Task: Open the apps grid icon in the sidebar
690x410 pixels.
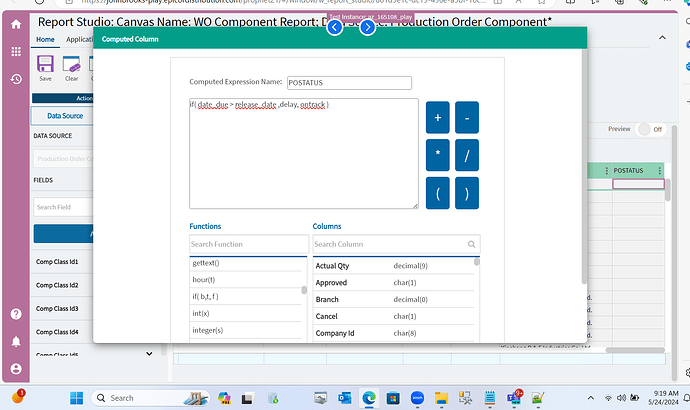Action: click(16, 51)
